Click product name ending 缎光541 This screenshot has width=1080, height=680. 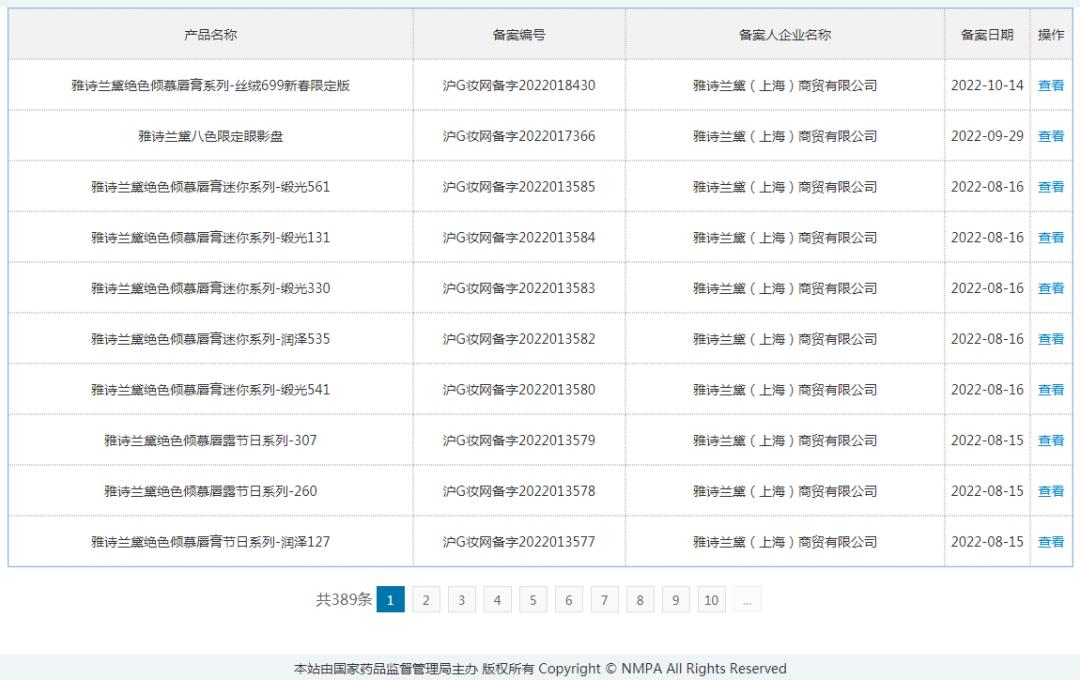[x=211, y=390]
